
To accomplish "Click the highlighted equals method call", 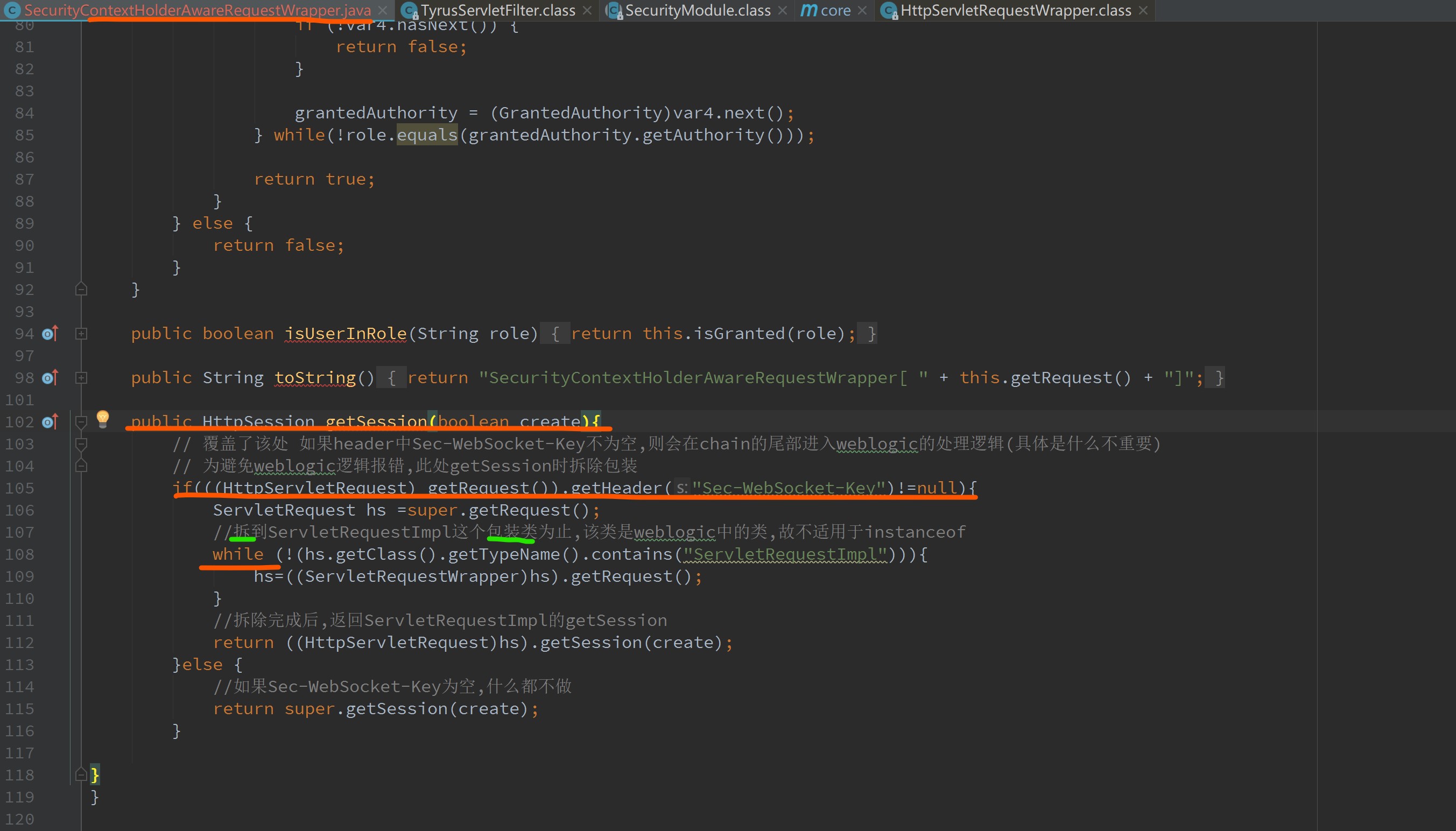I will [427, 135].
